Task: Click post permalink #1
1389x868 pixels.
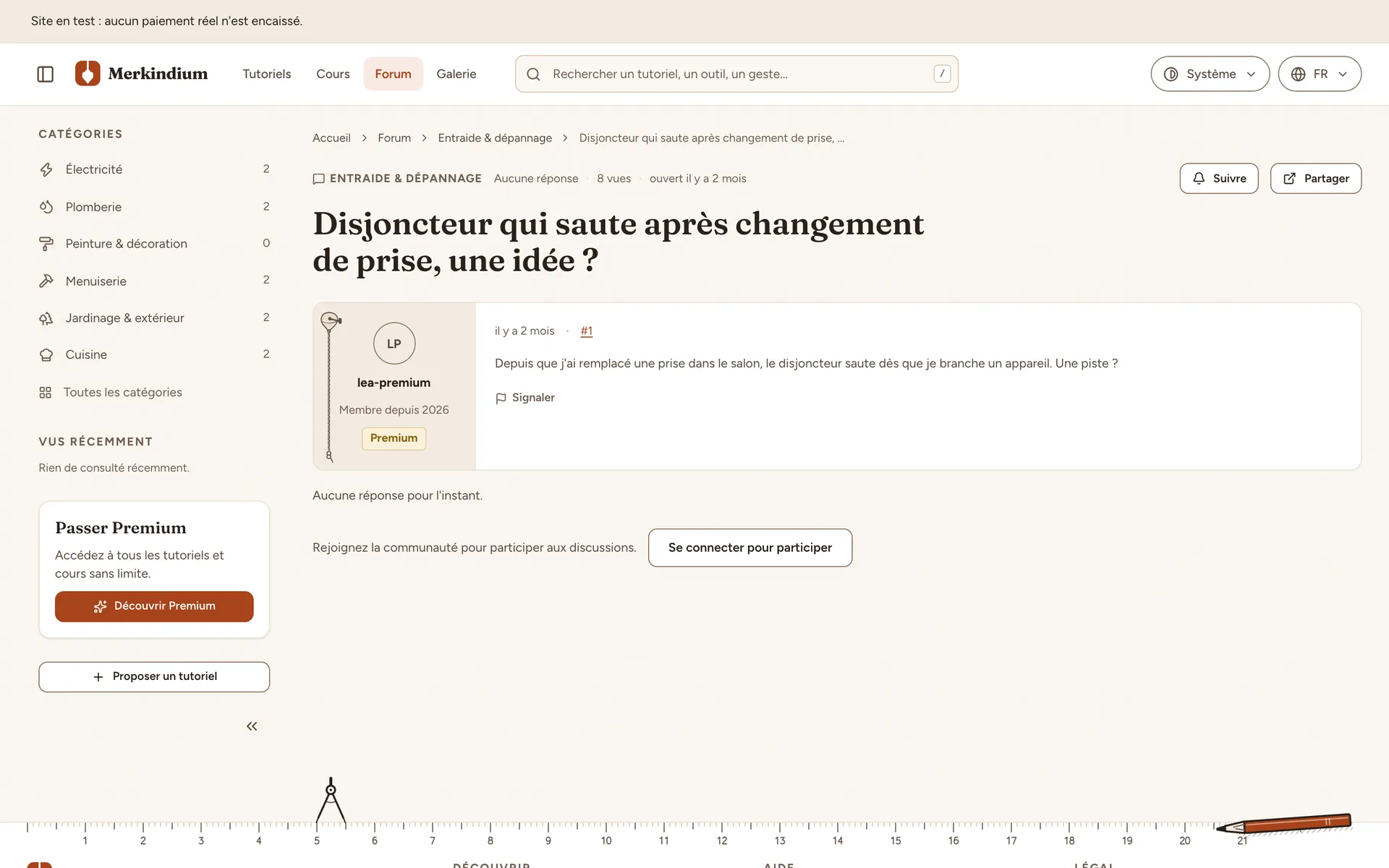Action: [587, 331]
